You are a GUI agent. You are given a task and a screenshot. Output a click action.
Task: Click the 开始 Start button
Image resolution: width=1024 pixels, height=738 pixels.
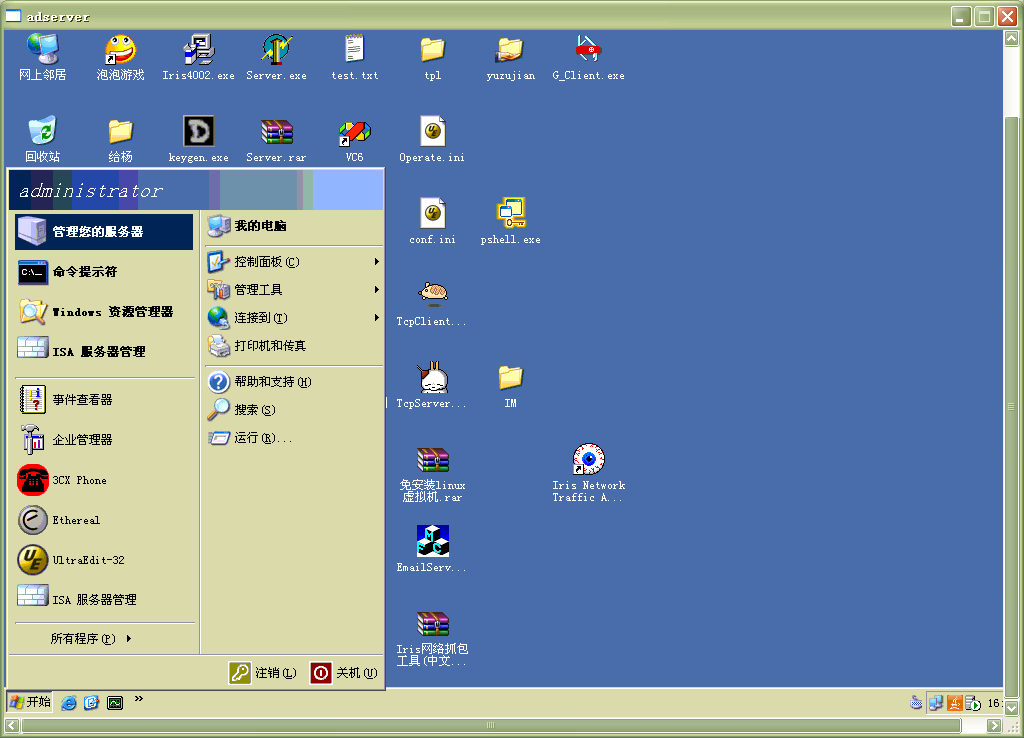coord(30,702)
